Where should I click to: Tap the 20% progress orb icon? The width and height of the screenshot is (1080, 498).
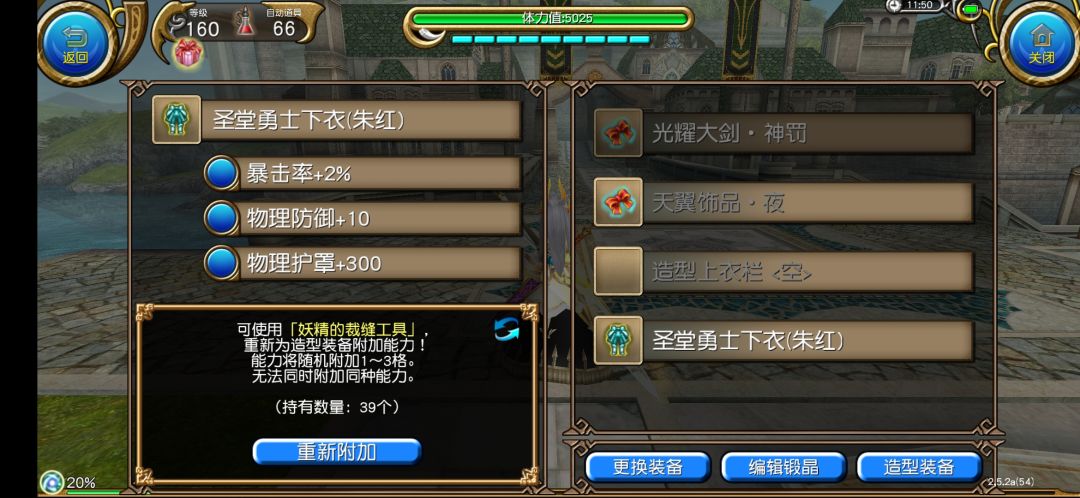(x=52, y=481)
